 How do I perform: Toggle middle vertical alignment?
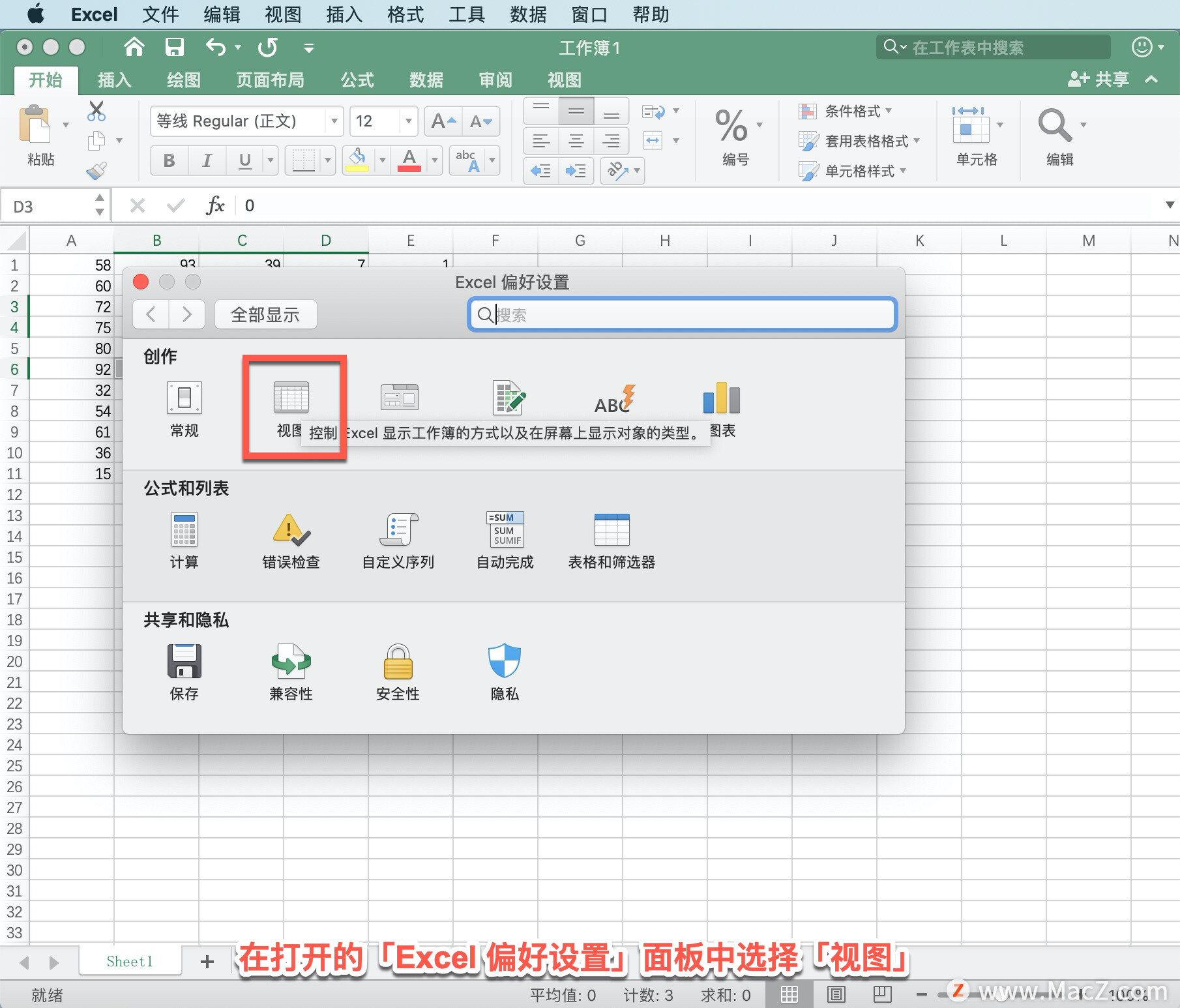tap(576, 111)
